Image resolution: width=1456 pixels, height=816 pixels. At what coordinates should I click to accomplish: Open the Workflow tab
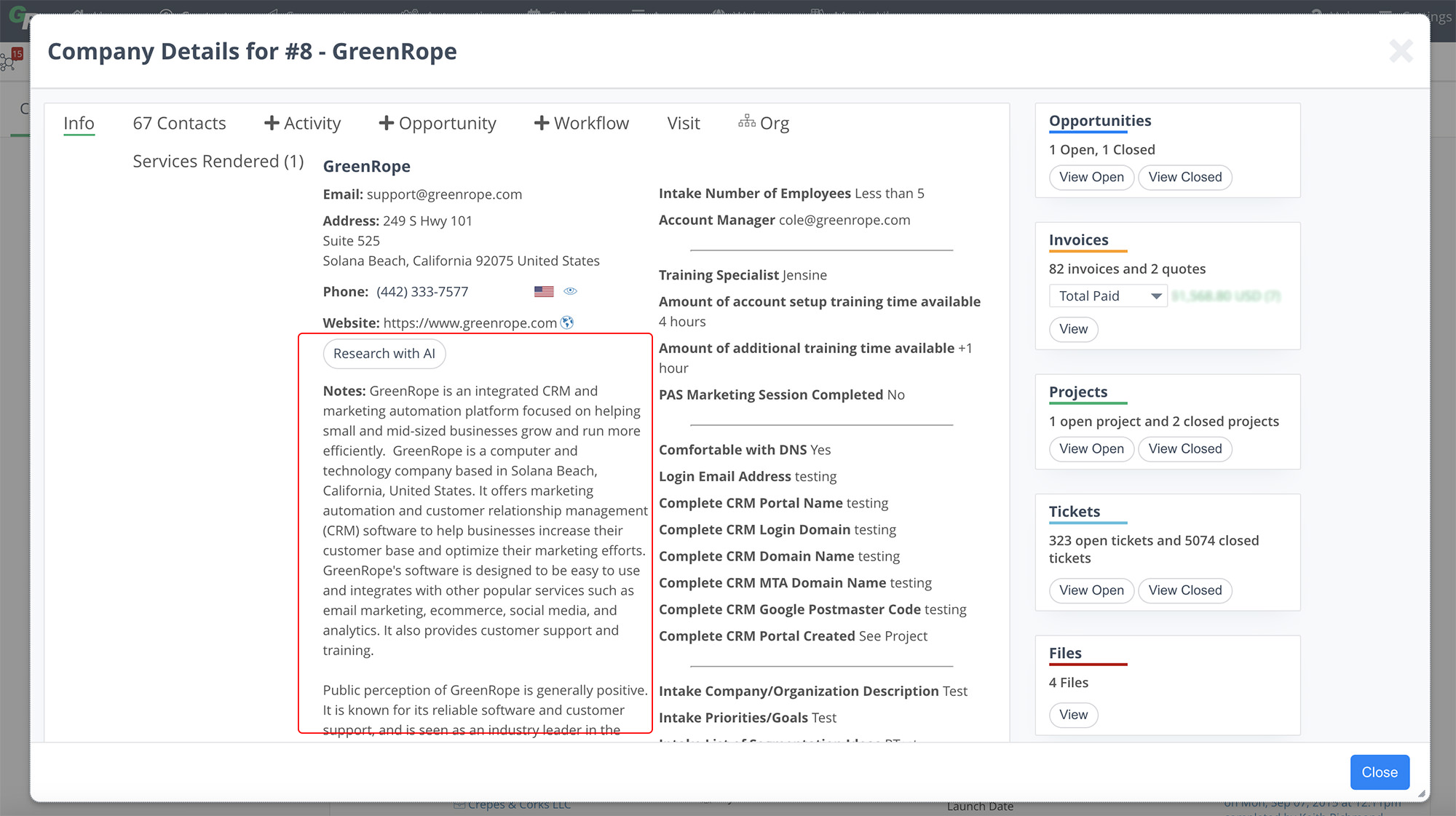[591, 123]
